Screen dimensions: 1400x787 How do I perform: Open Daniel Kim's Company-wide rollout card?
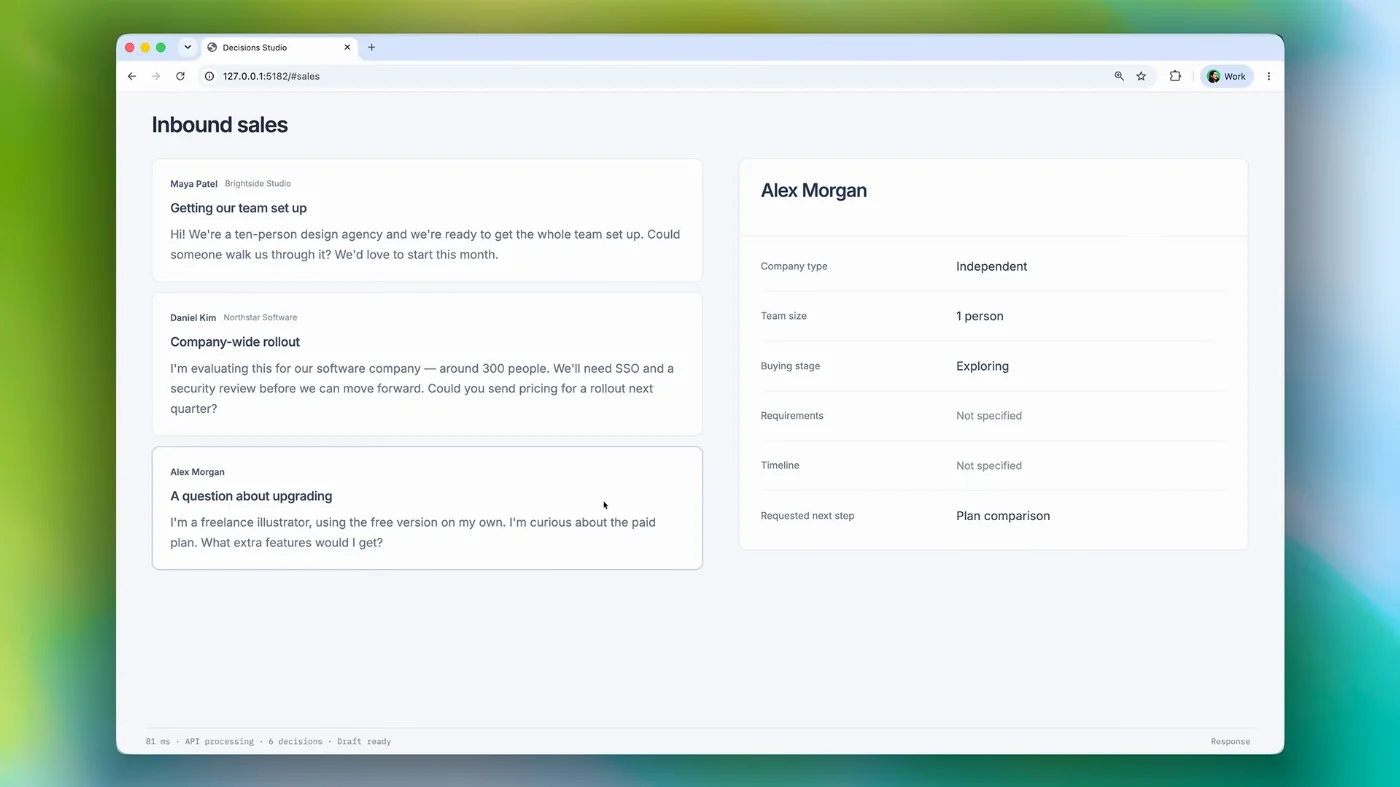tap(427, 364)
